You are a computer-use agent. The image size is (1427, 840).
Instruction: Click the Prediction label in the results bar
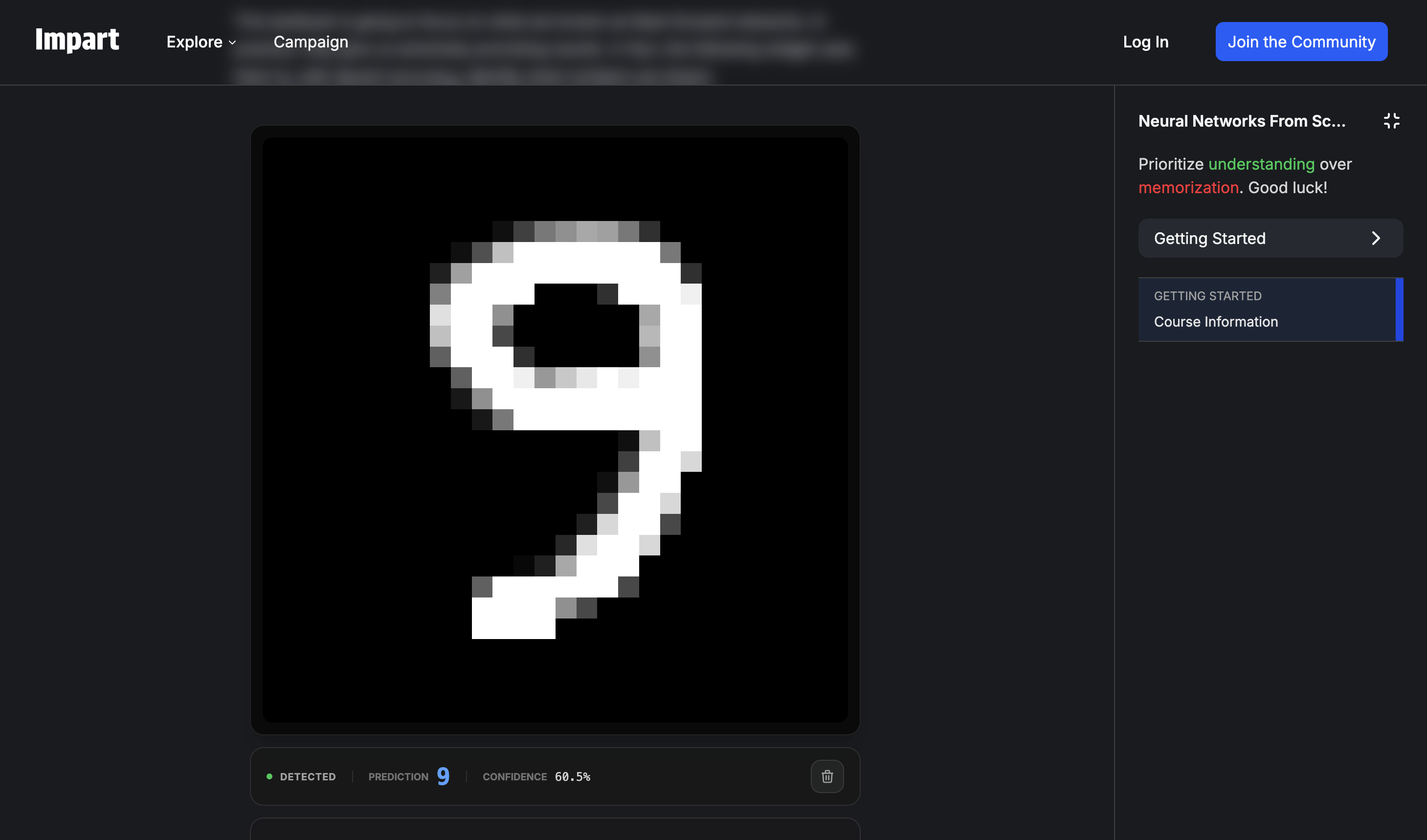tap(398, 776)
